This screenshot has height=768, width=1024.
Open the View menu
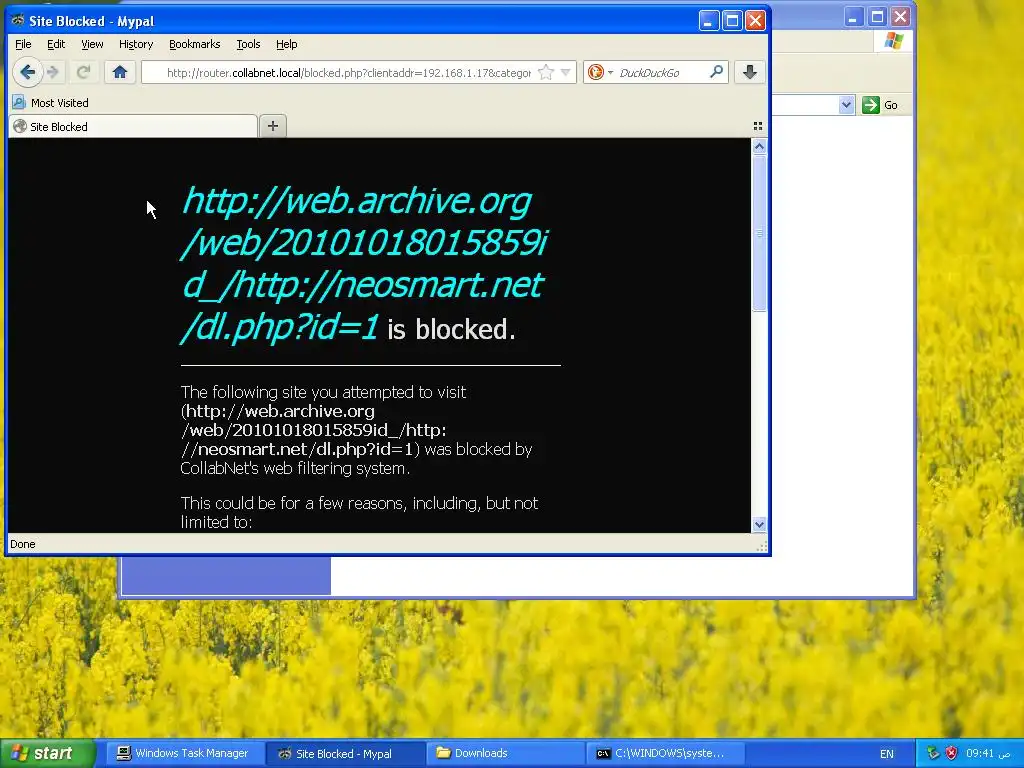(x=92, y=44)
